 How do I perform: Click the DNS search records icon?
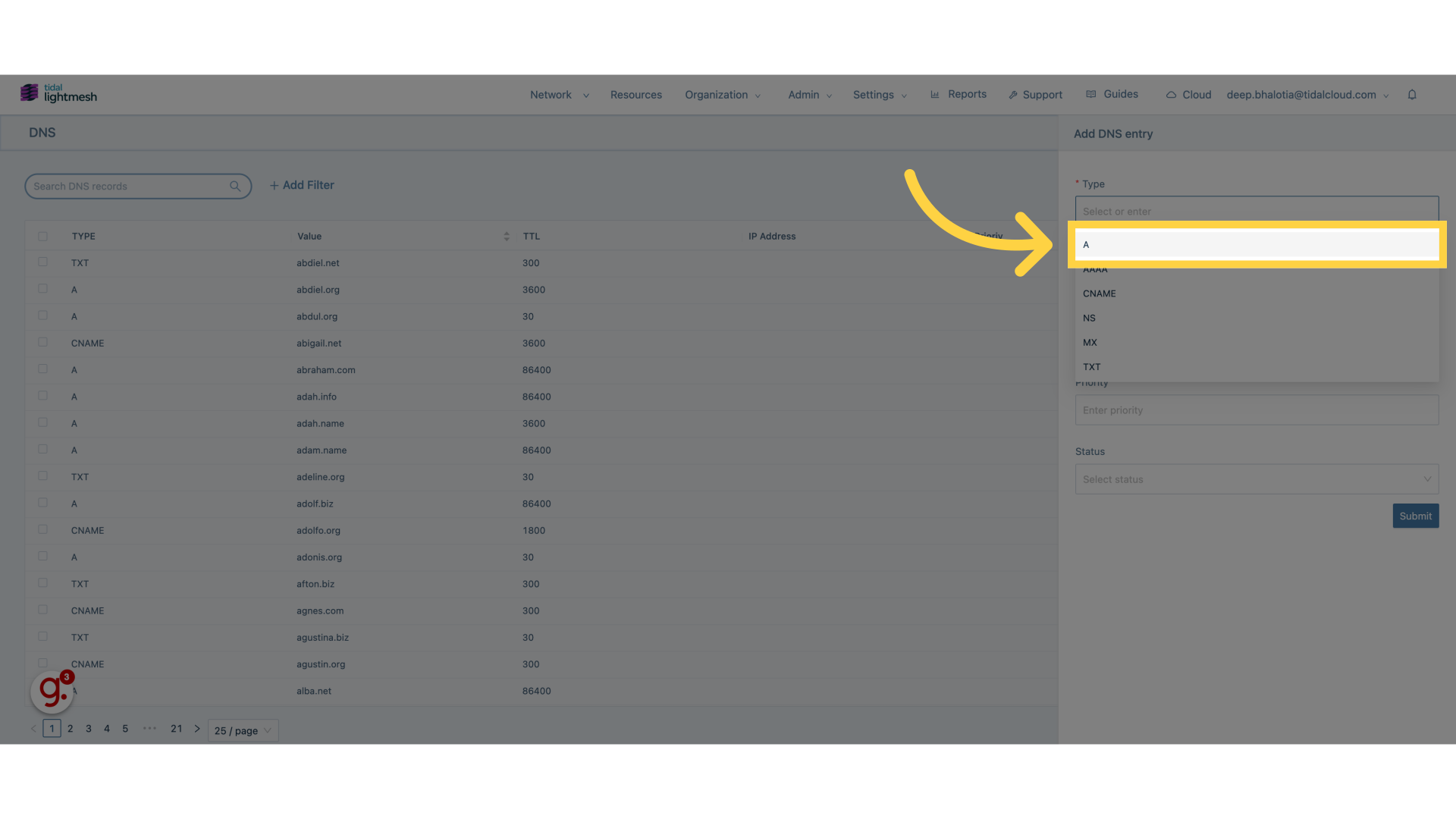tap(235, 186)
